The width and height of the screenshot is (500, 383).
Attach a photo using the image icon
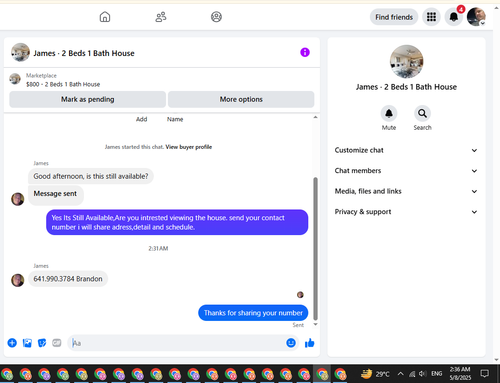(x=27, y=343)
